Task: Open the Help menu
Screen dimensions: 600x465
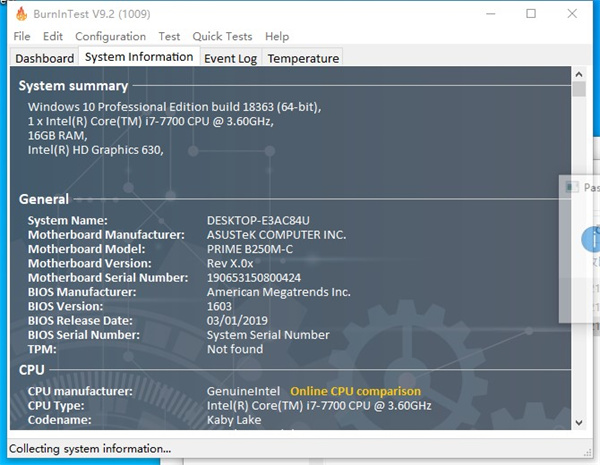Action: pos(277,36)
